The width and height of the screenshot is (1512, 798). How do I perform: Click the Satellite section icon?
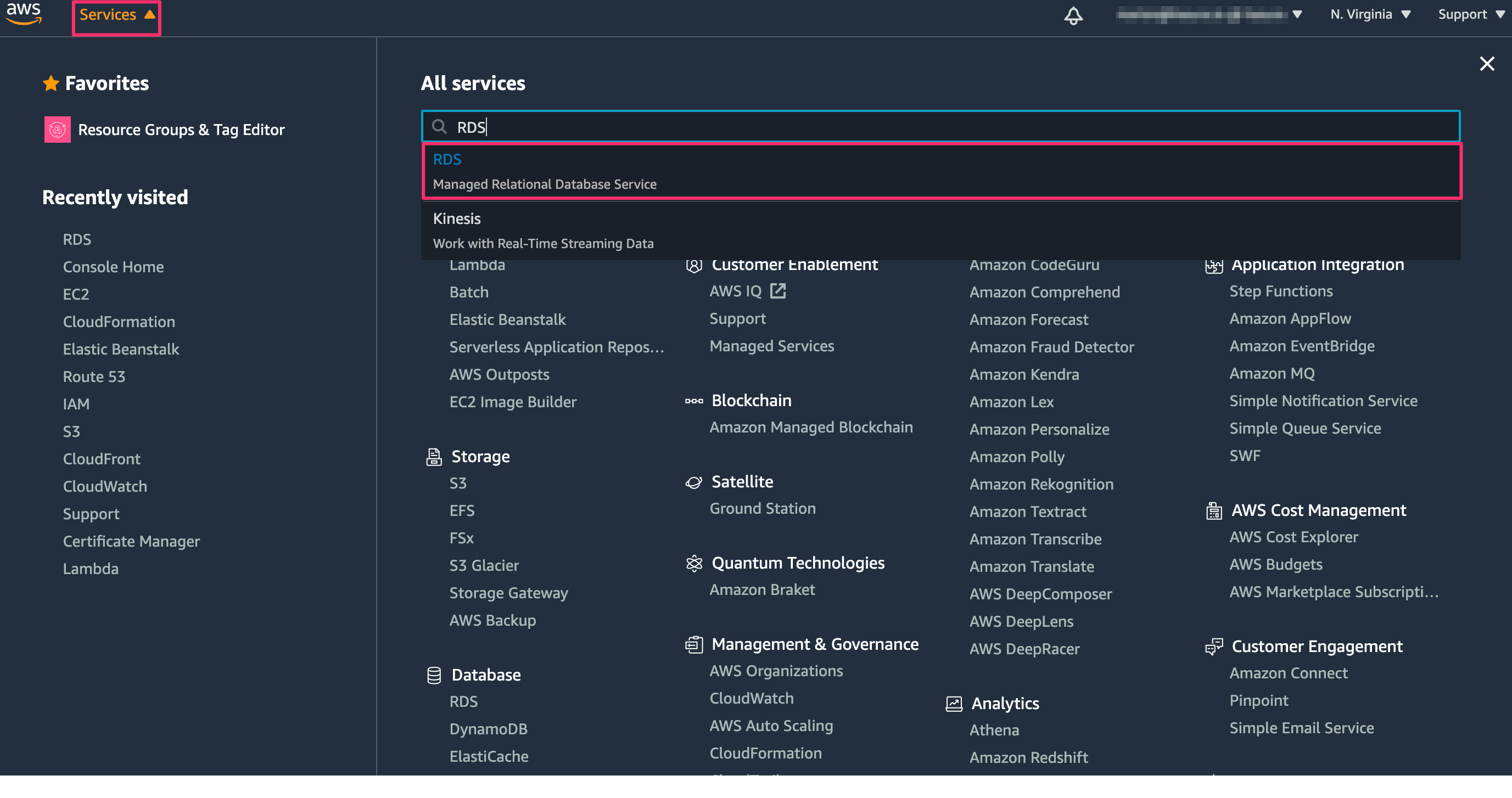click(694, 482)
